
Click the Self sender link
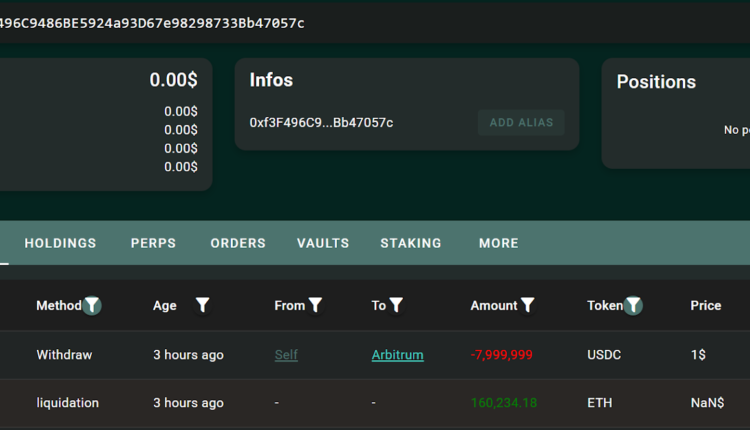[x=286, y=355]
